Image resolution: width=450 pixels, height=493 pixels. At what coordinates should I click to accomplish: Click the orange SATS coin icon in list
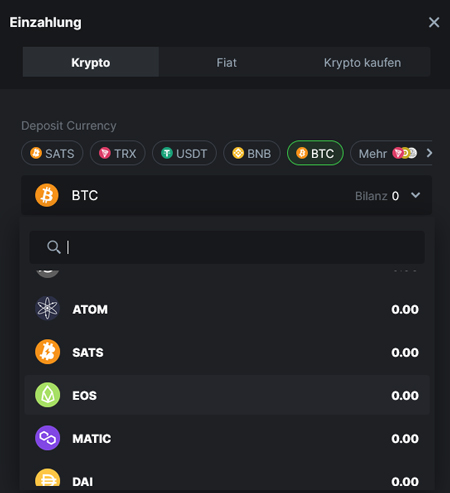pos(47,352)
